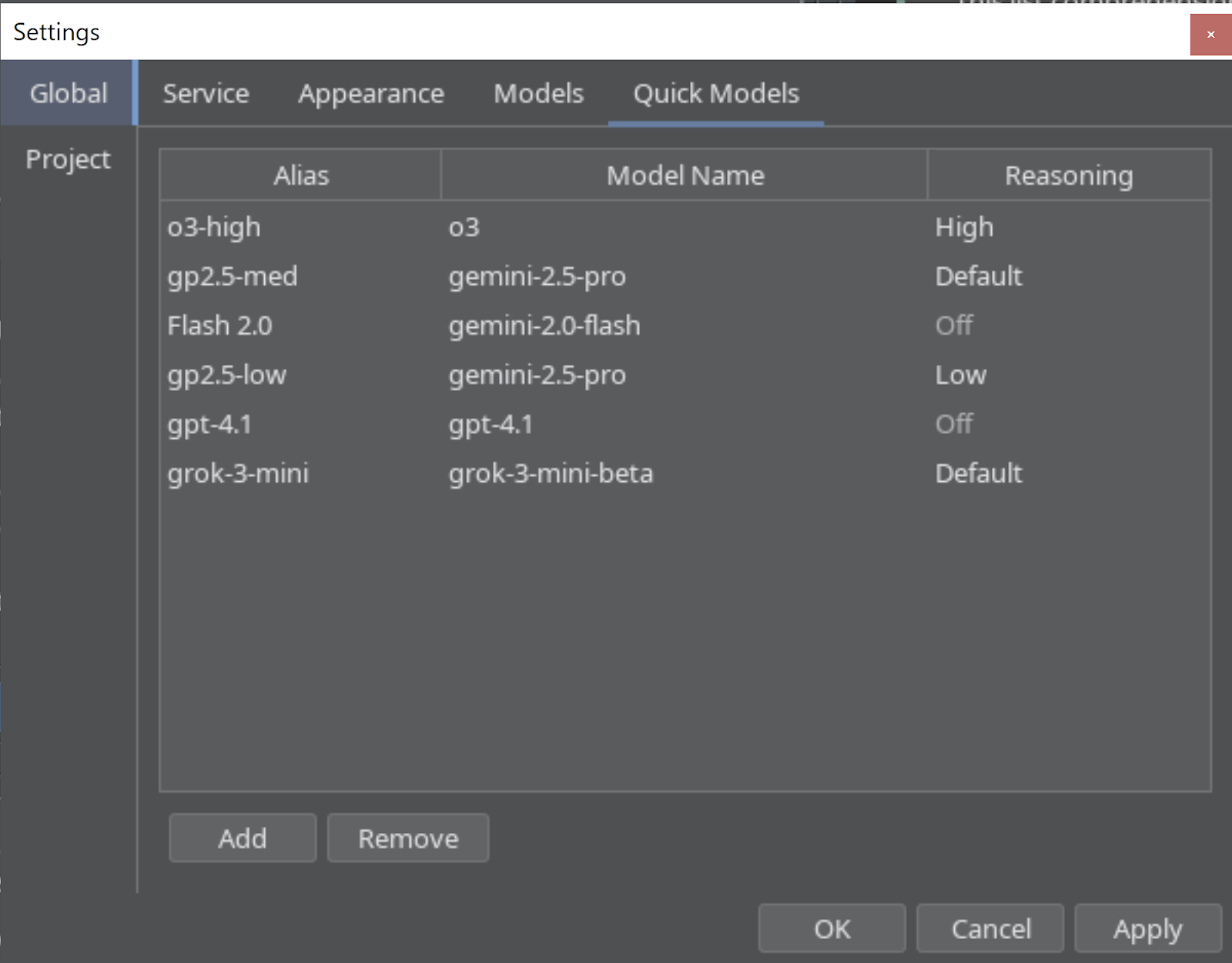The image size is (1232, 963).
Task: Click the Alias column header
Action: (301, 176)
